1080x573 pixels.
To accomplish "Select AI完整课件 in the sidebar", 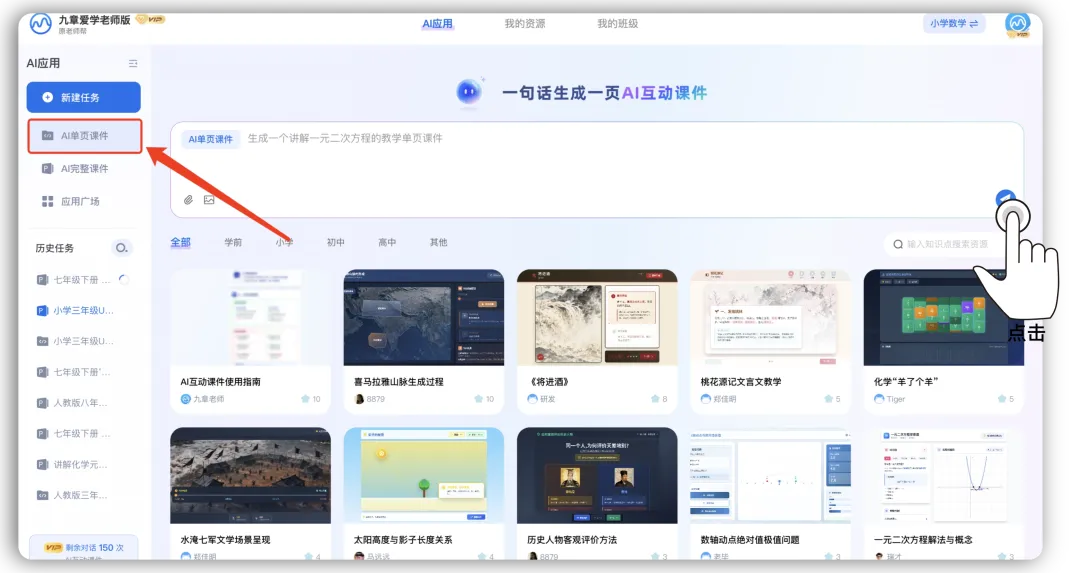I will click(x=84, y=169).
